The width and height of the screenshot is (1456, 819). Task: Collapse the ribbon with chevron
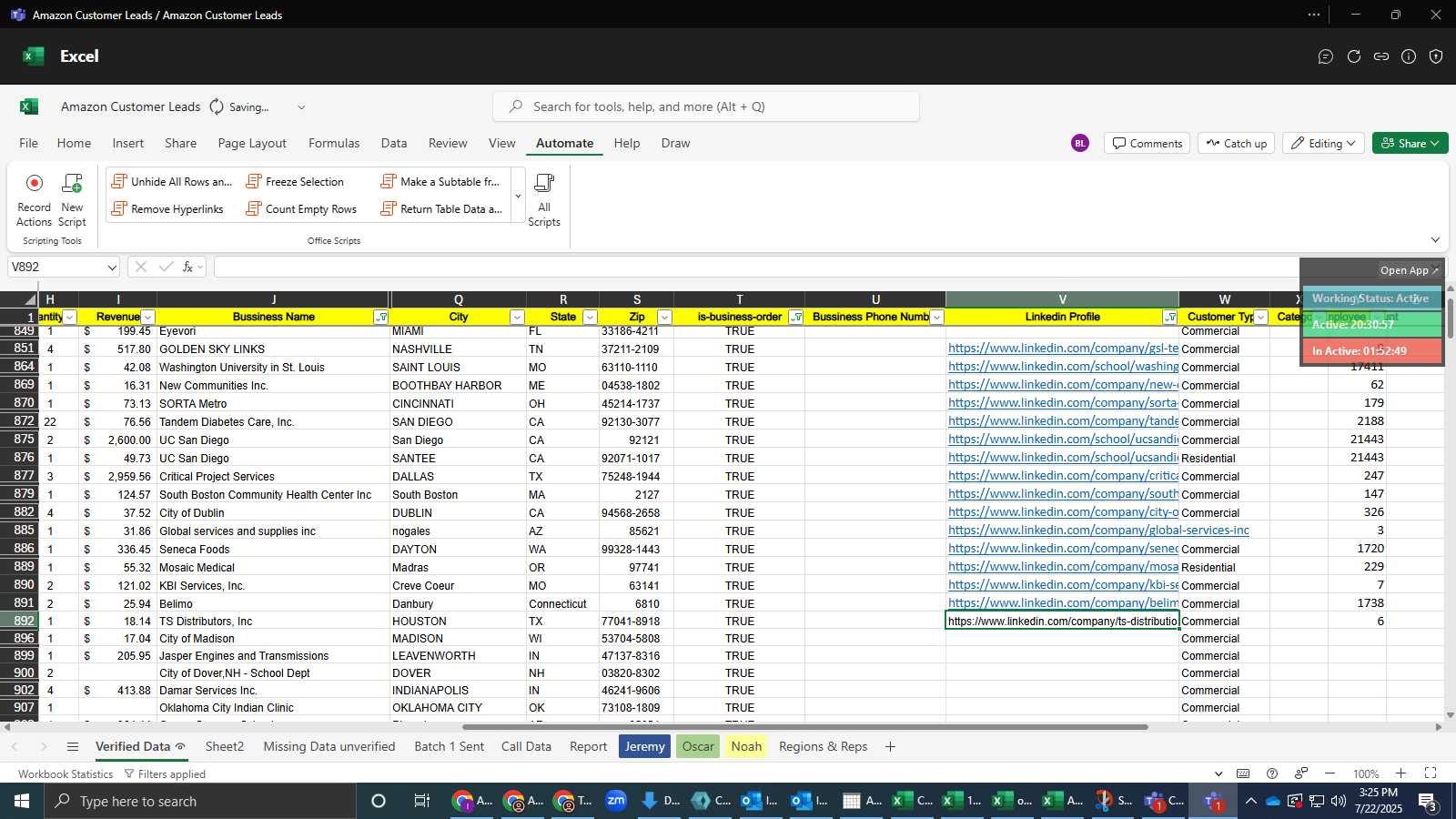[1435, 240]
